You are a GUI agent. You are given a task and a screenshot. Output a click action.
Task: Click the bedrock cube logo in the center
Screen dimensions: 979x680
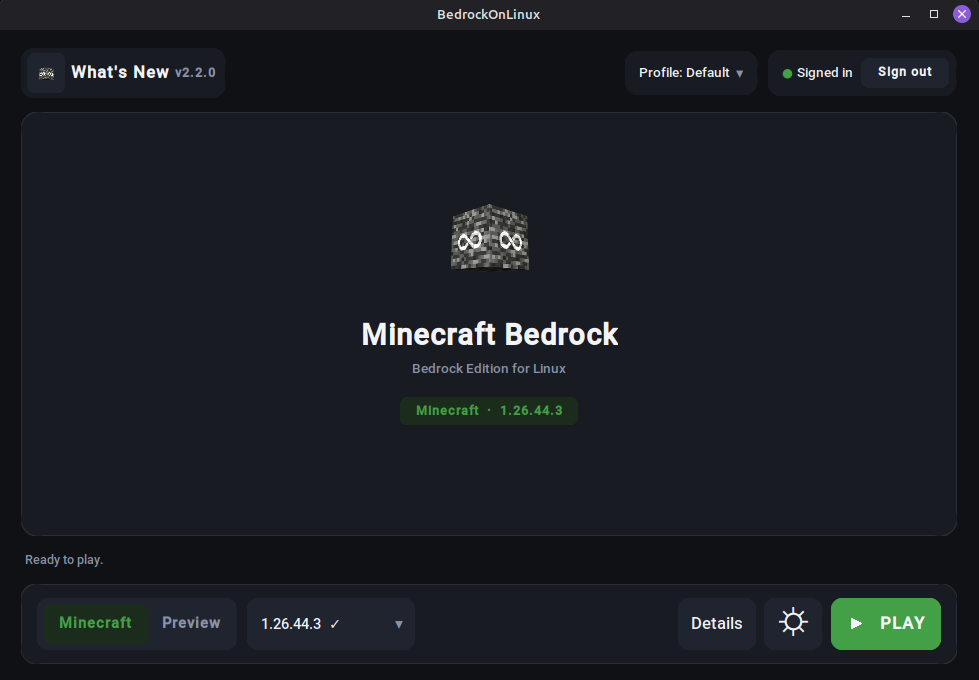pyautogui.click(x=490, y=237)
